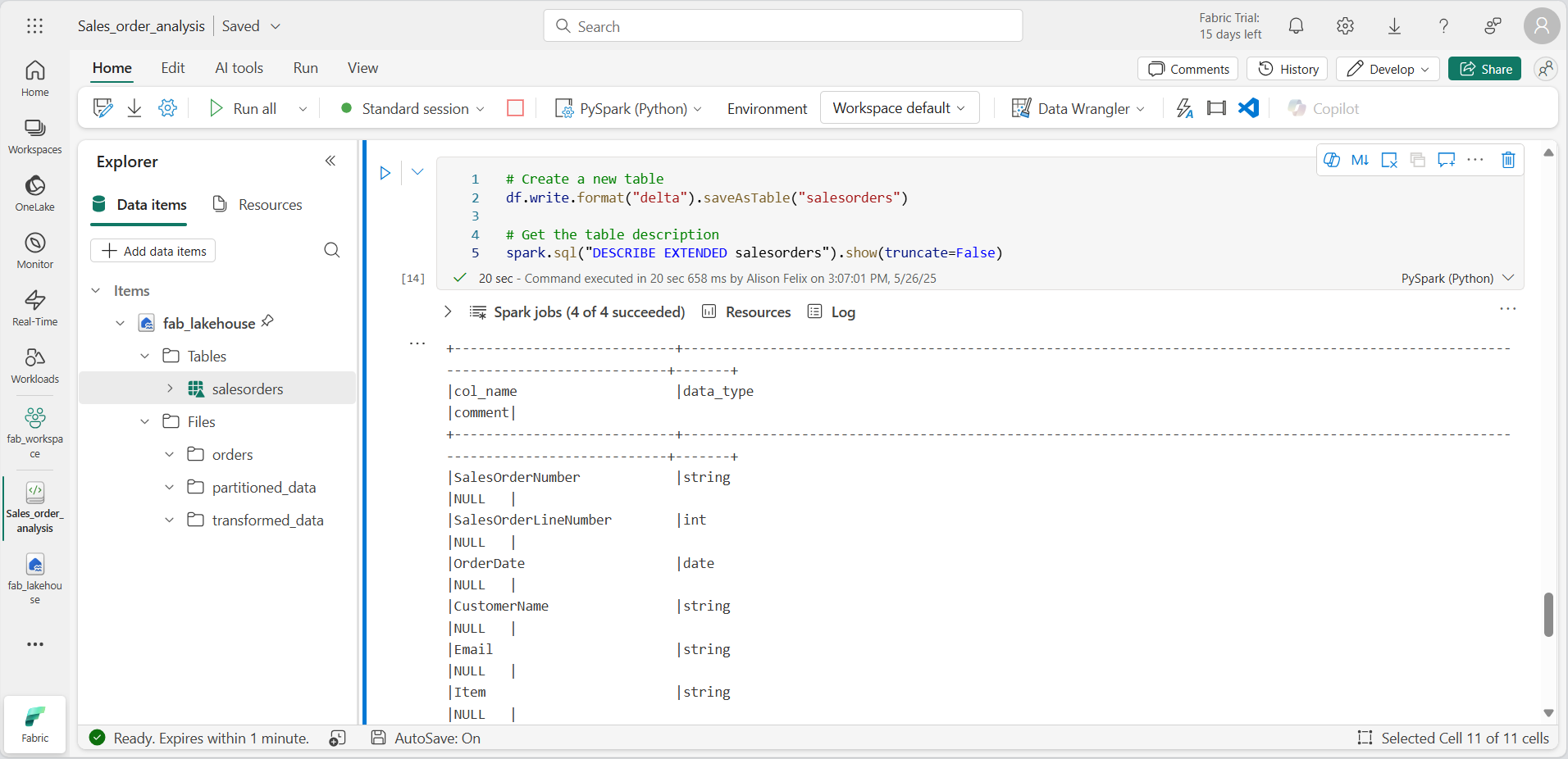Click the cell language PySpark (Python) selector
Screen dimensions: 1568x759
[1457, 278]
